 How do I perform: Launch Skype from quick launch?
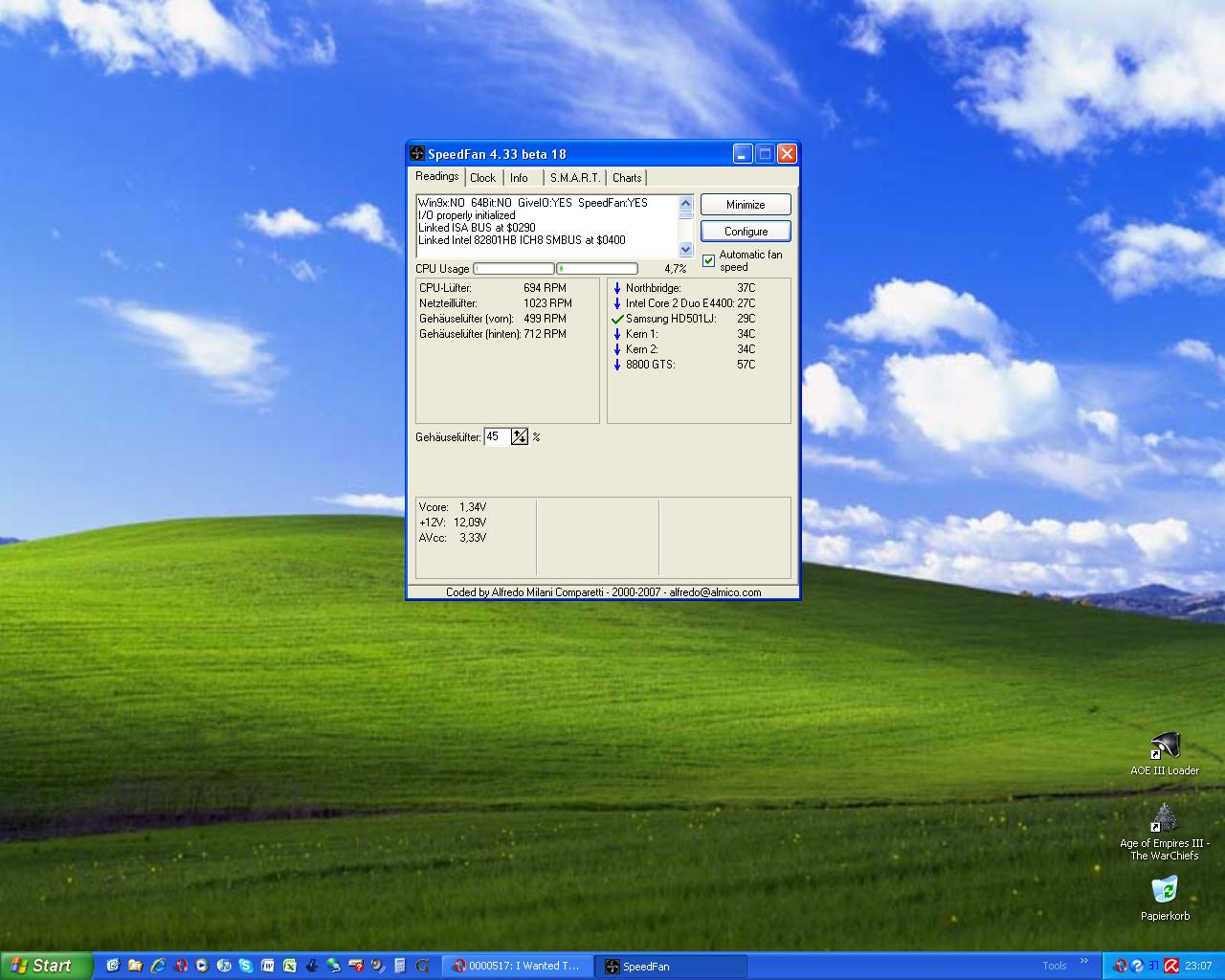tap(246, 966)
